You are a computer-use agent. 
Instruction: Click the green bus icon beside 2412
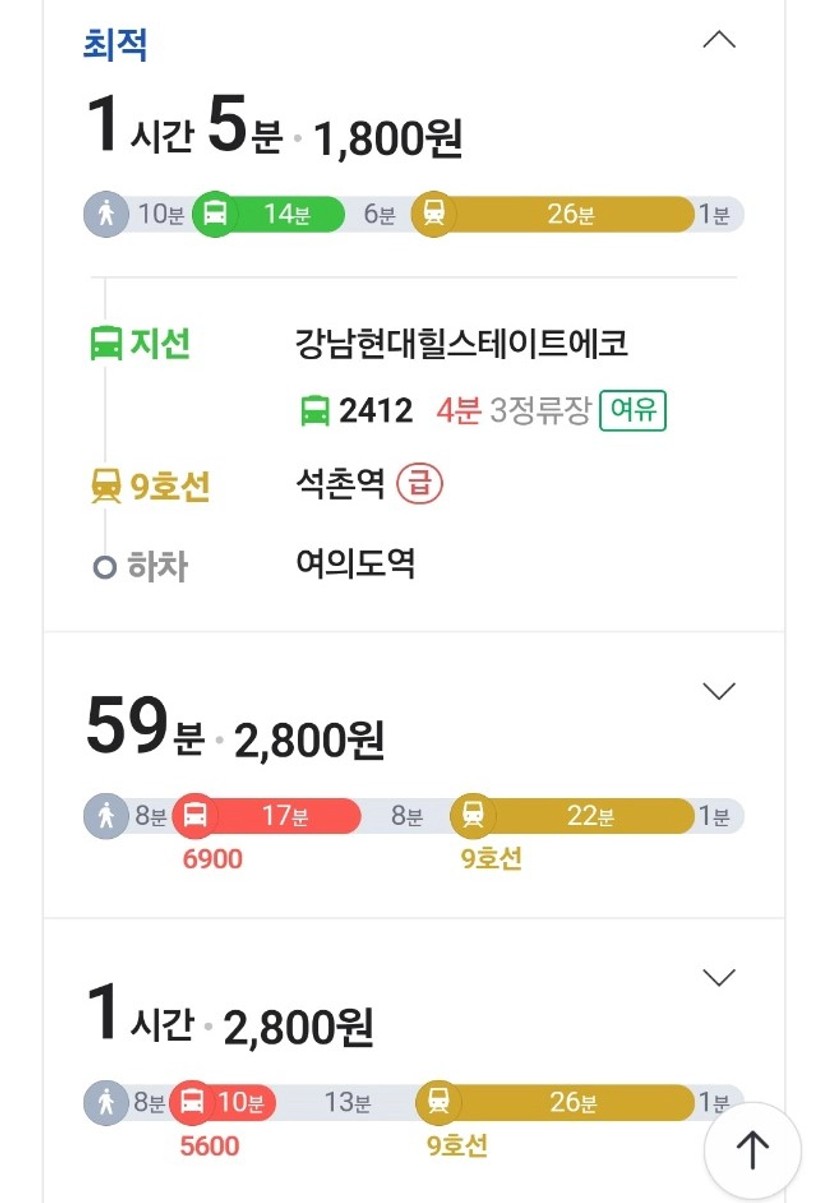315,411
